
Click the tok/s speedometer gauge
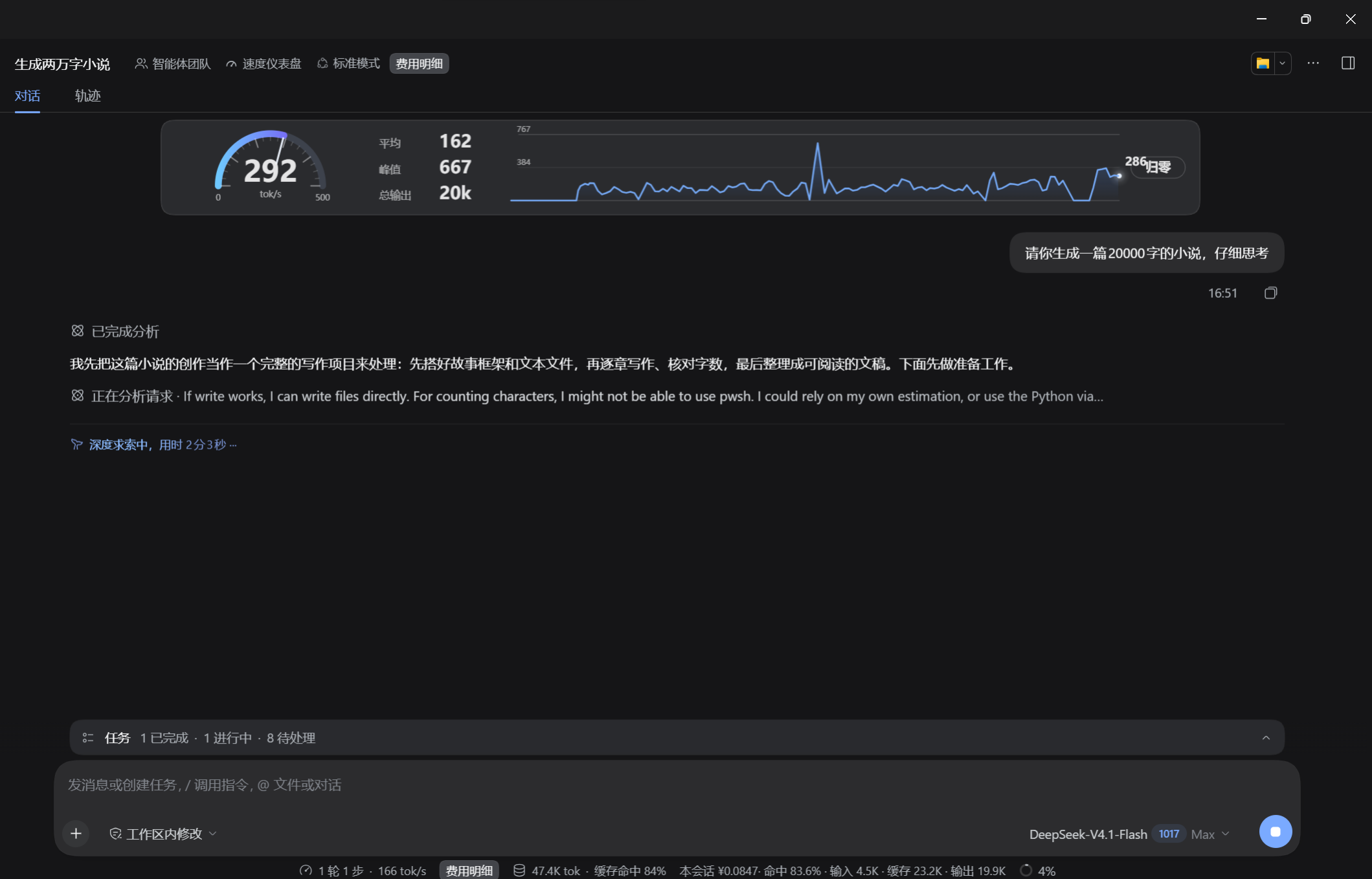pos(271,167)
